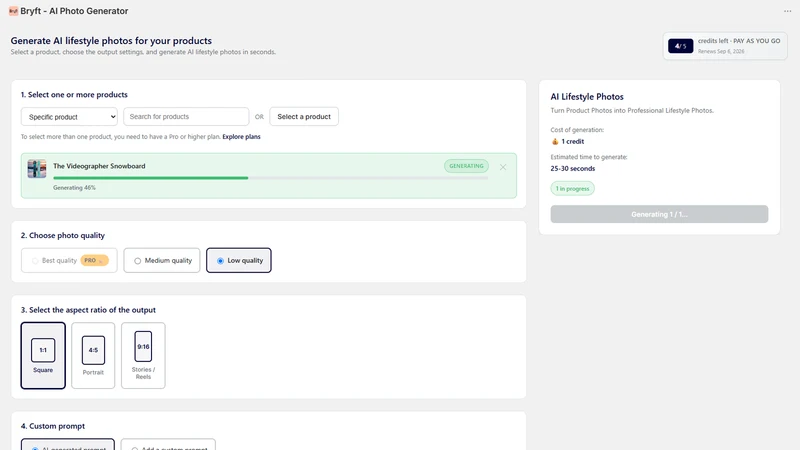Viewport: 800px width, 450px height.
Task: Click the 1 in progress badge
Action: (x=572, y=189)
